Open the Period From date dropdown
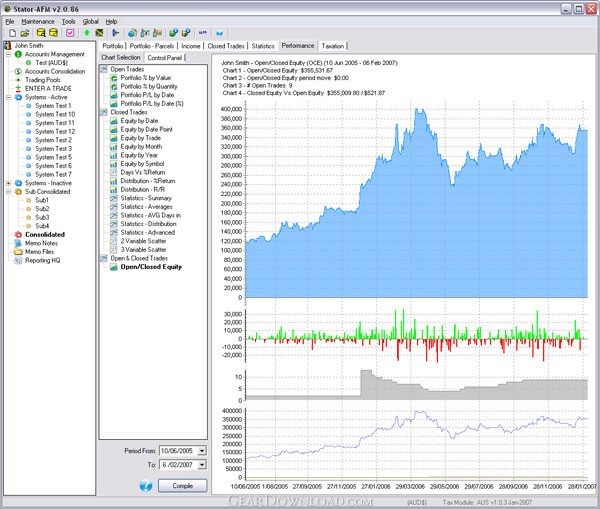600x509 pixels. [202, 451]
